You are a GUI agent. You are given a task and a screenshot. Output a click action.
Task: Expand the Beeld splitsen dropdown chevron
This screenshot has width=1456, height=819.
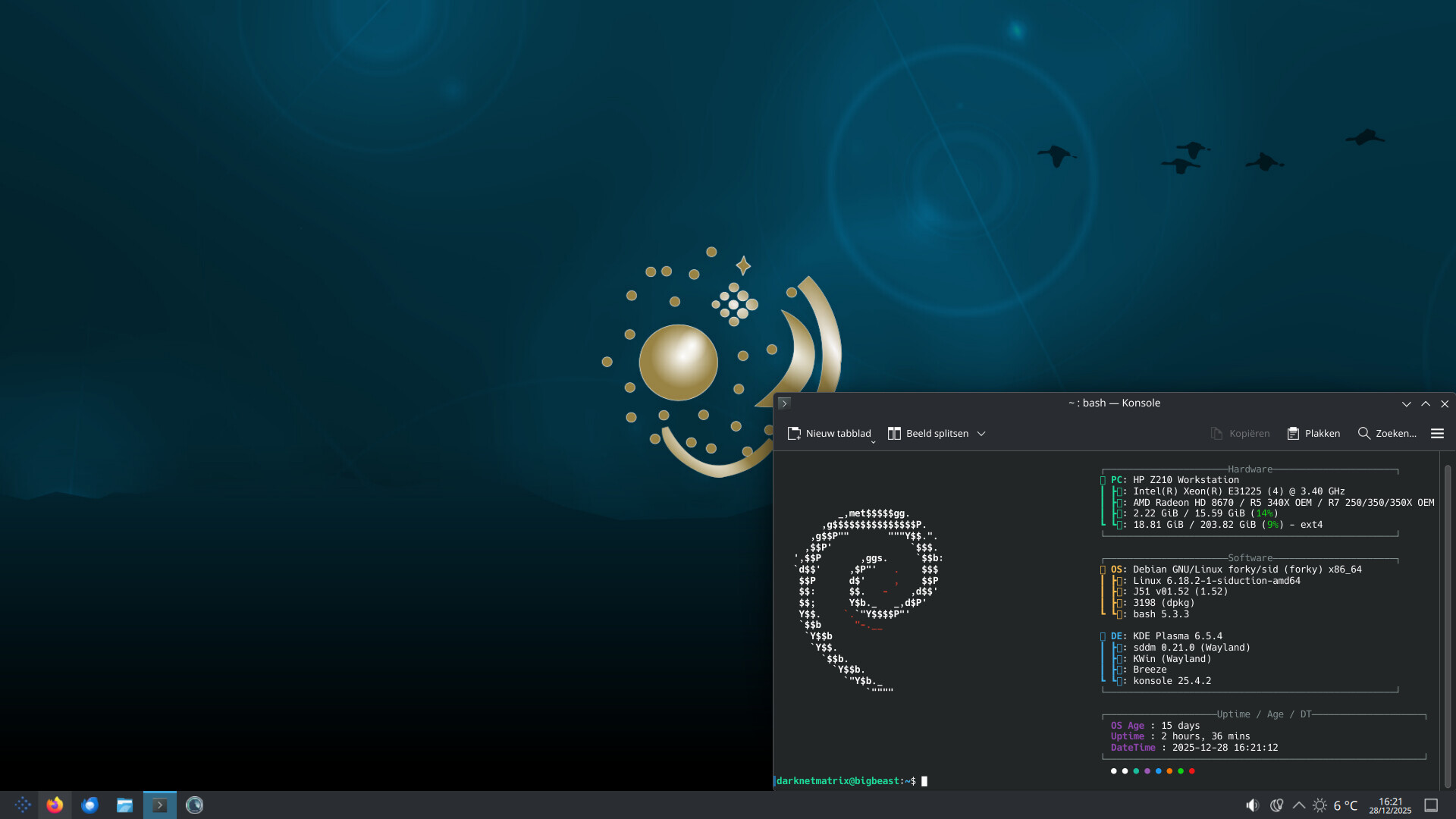[x=981, y=433]
